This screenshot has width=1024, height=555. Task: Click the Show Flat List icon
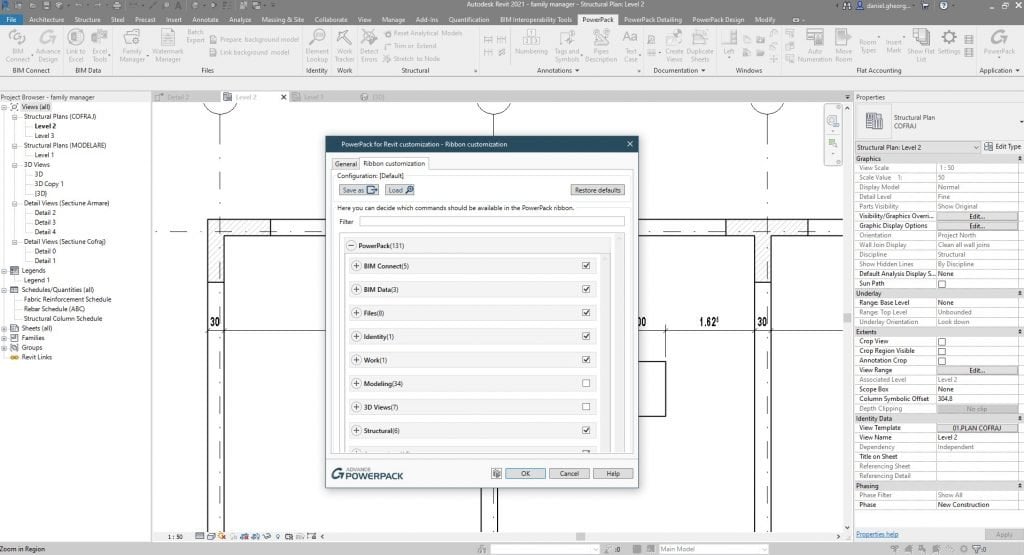[921, 44]
